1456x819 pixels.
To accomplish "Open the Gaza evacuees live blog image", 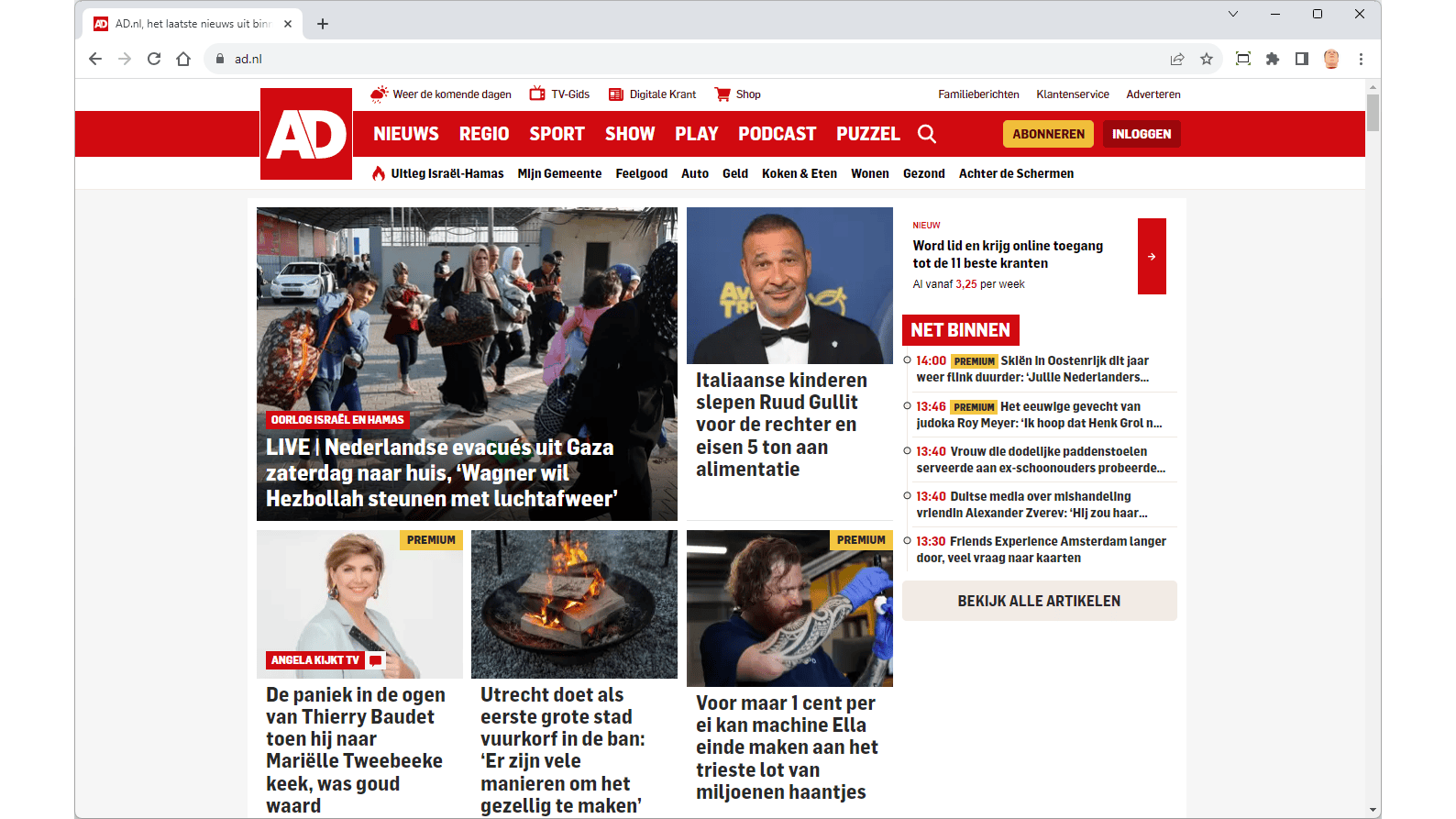I will 467,364.
